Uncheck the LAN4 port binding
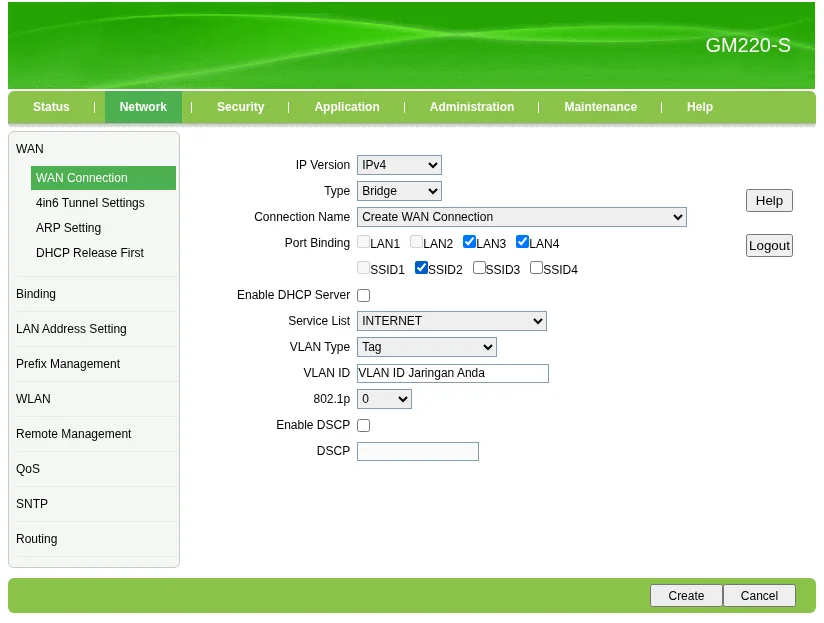The image size is (824, 623). pos(522,242)
